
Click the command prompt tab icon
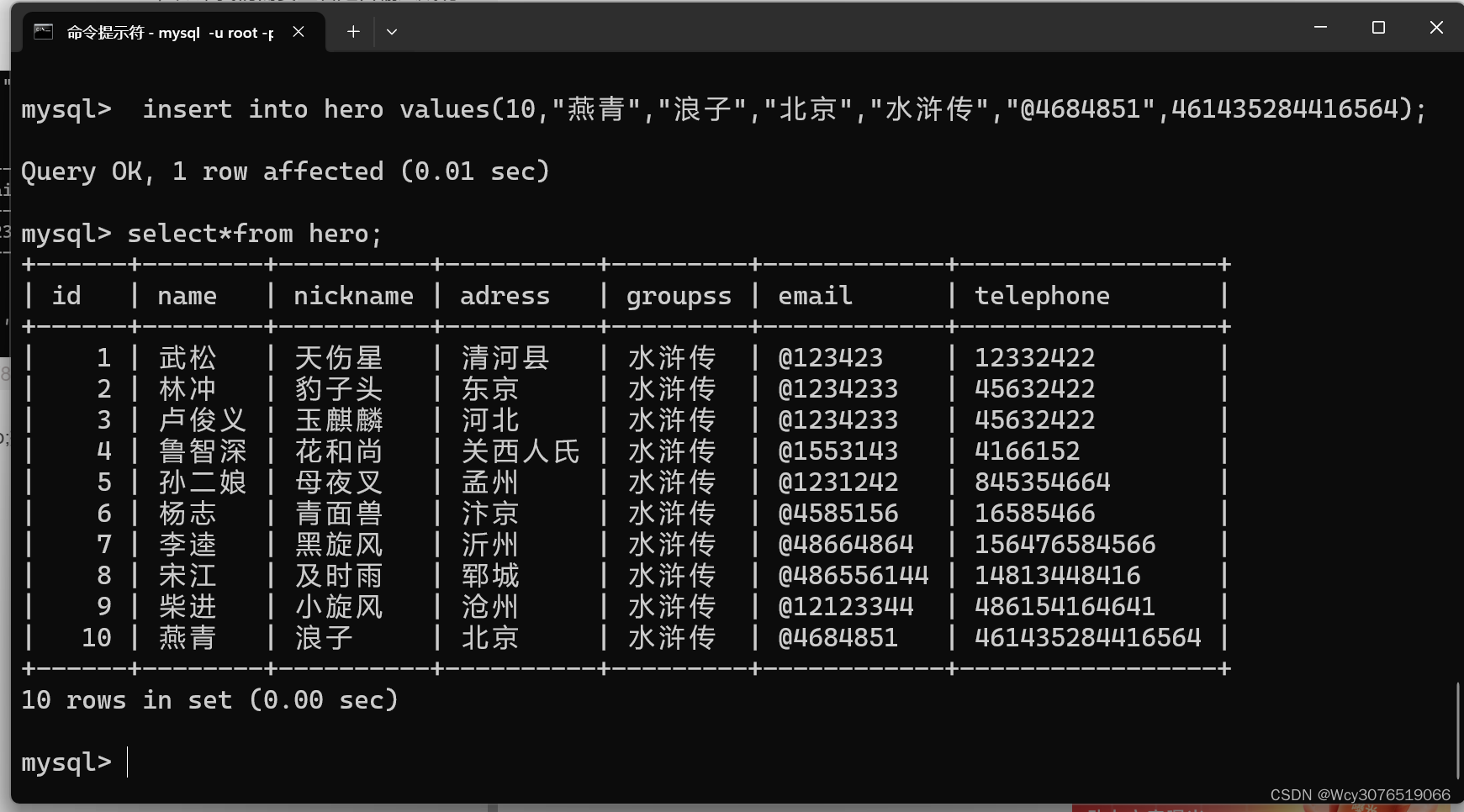43,32
